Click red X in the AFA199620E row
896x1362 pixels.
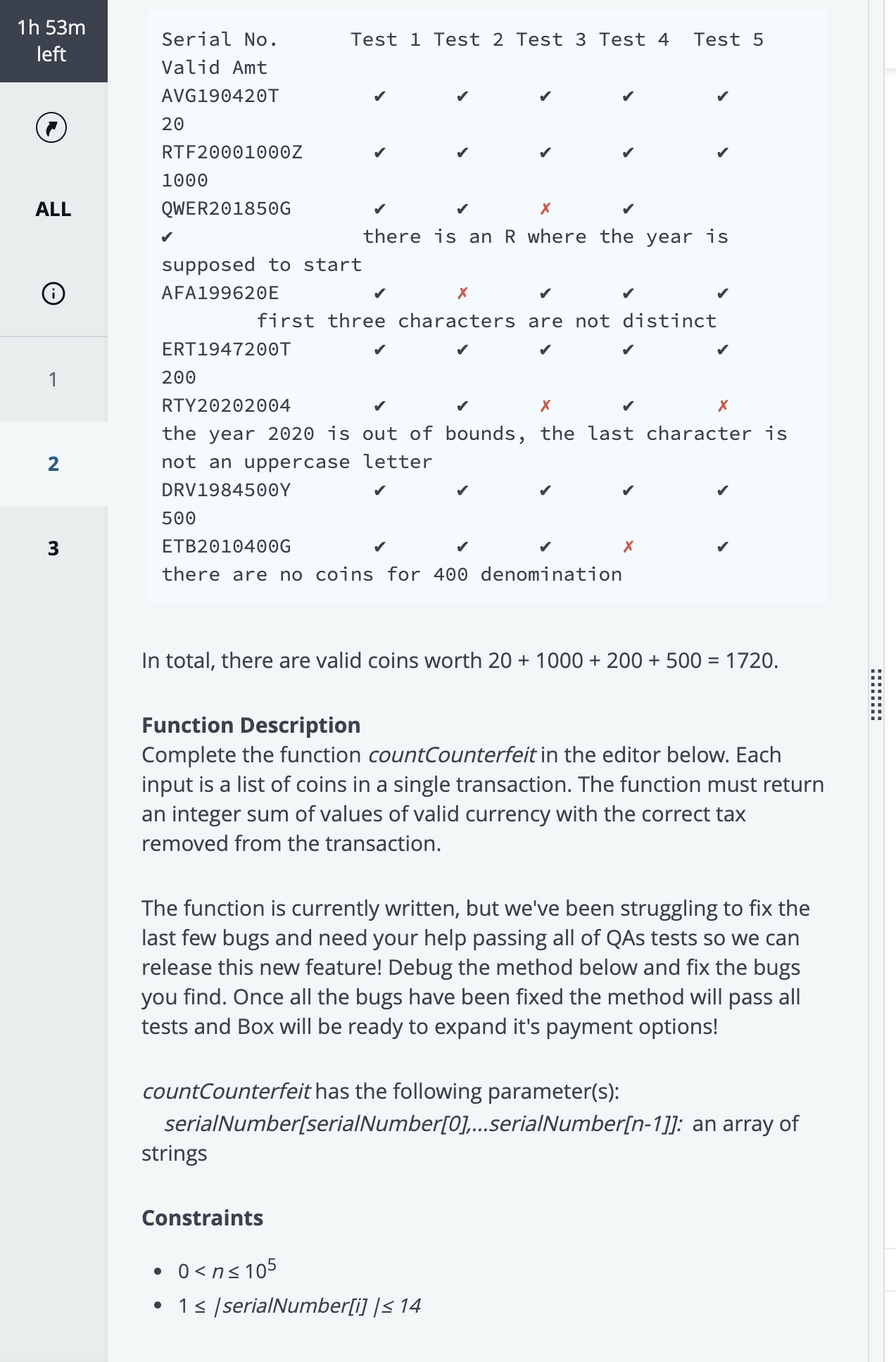coord(462,294)
